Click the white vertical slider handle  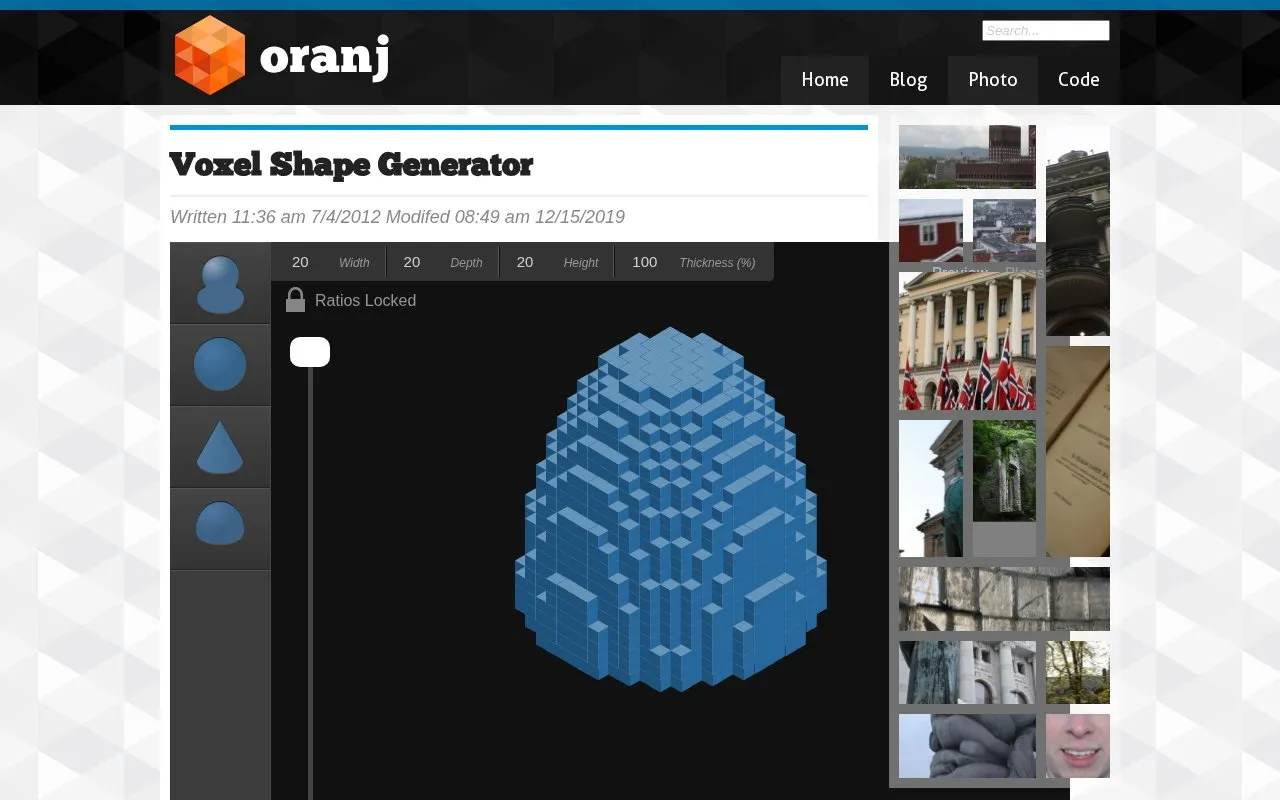(310, 352)
